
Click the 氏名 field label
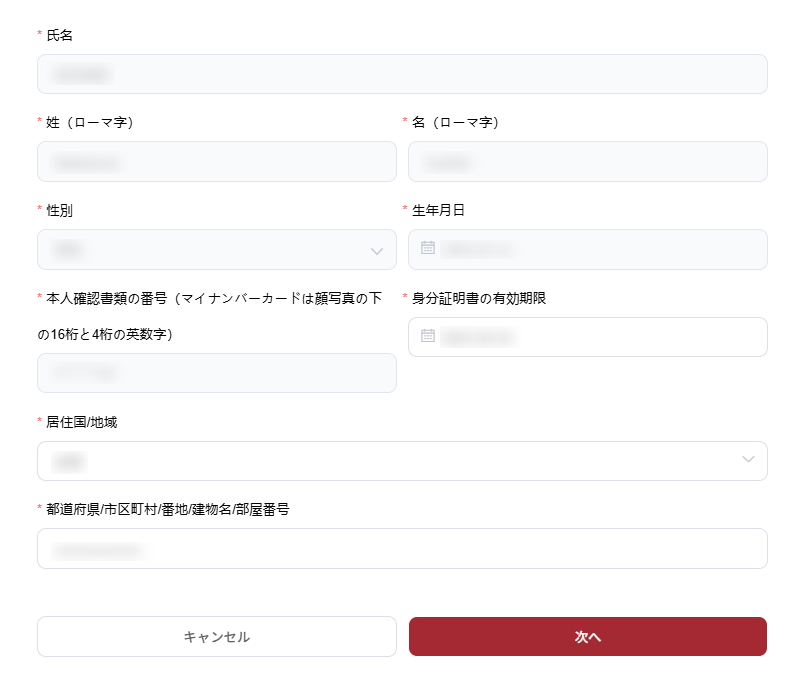click(60, 35)
